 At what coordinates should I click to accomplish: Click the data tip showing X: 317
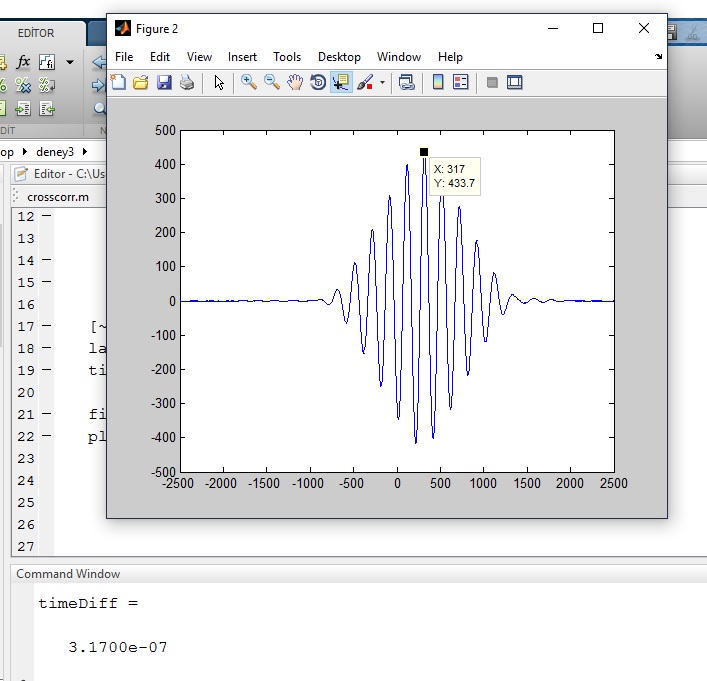point(454,176)
